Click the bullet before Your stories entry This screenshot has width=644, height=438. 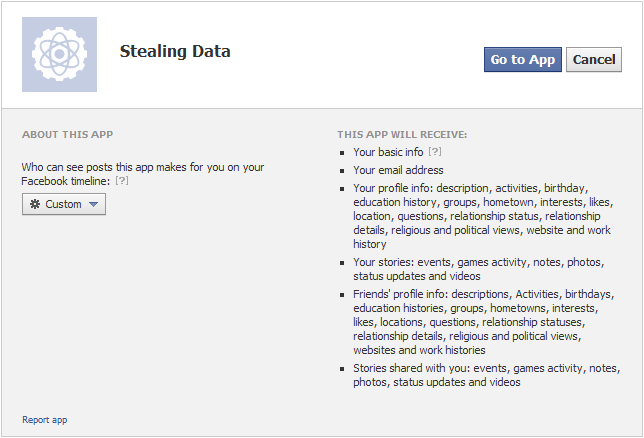tap(342, 263)
